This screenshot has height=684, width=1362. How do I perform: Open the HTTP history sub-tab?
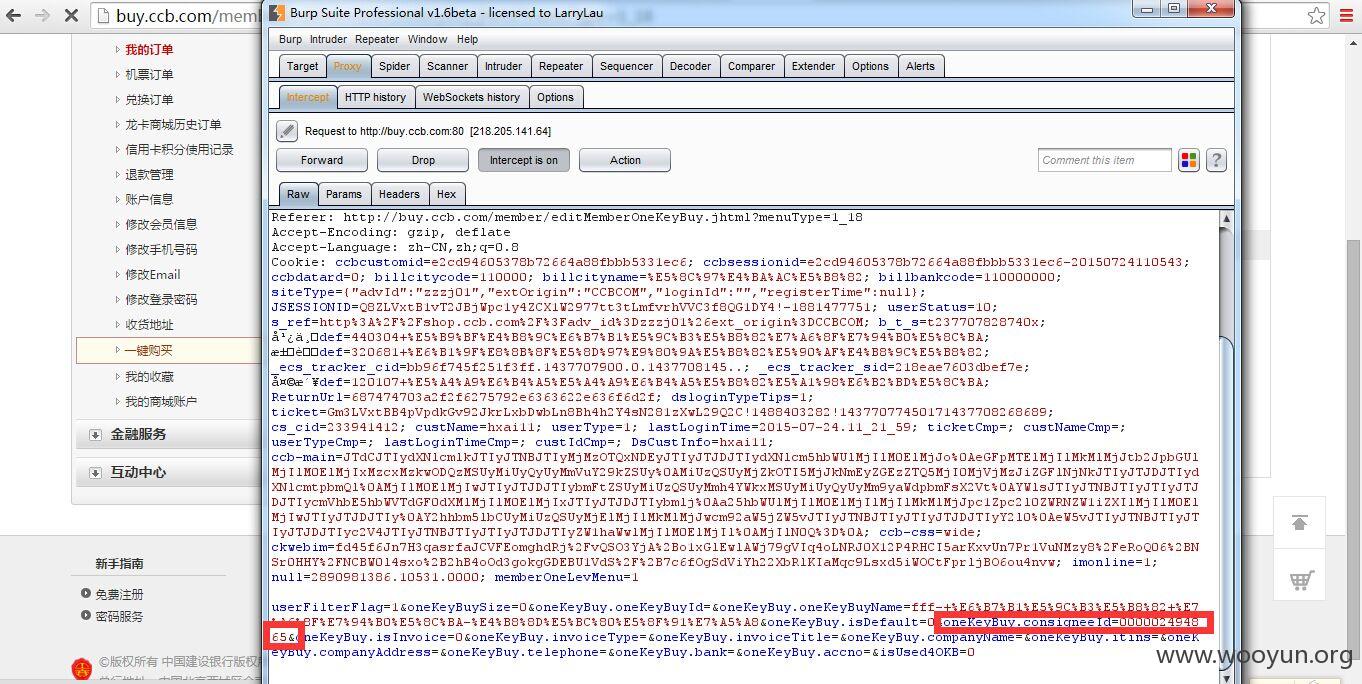pos(375,97)
